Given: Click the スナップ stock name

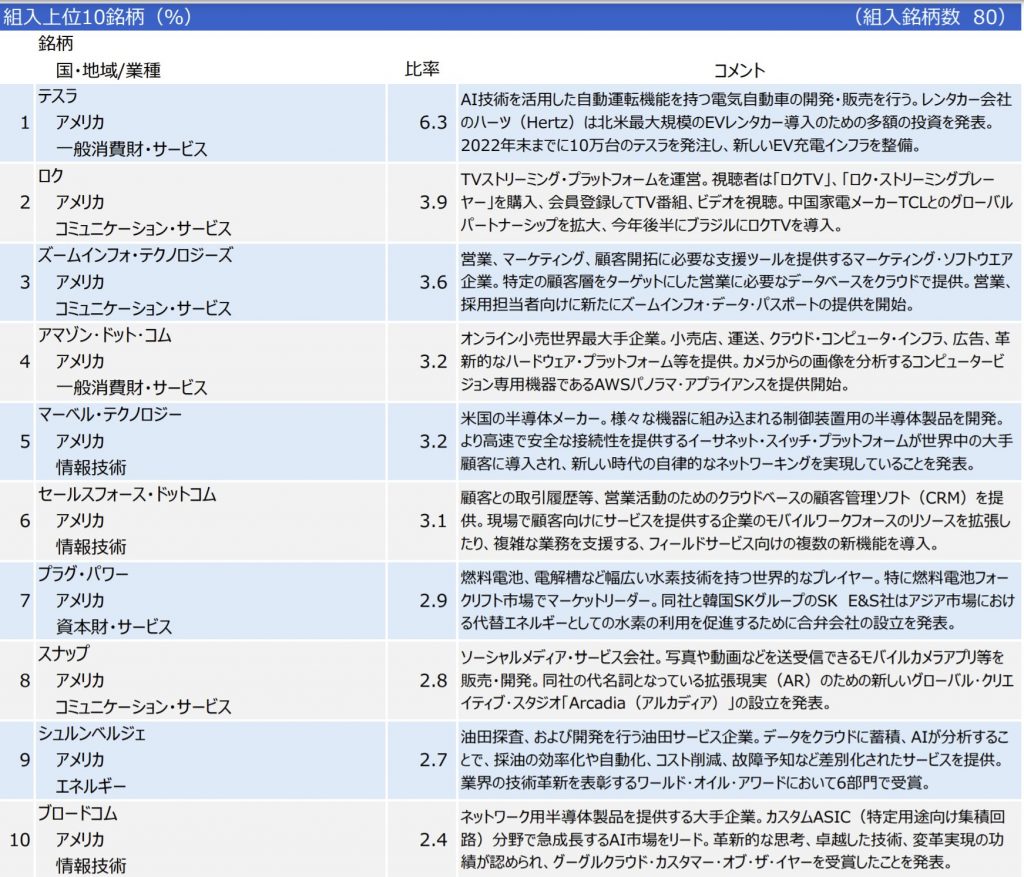Looking at the screenshot, I should click(64, 654).
